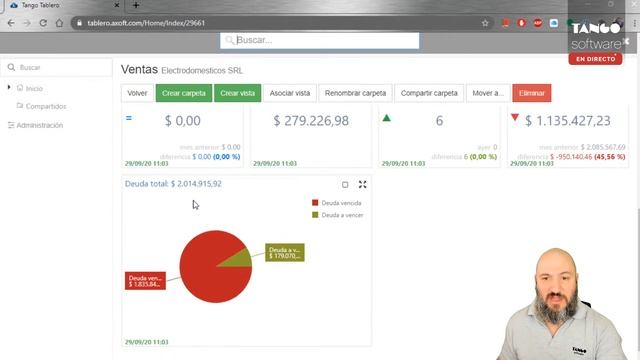
Task: Reload the page with the refresh icon
Action: [x=43, y=23]
